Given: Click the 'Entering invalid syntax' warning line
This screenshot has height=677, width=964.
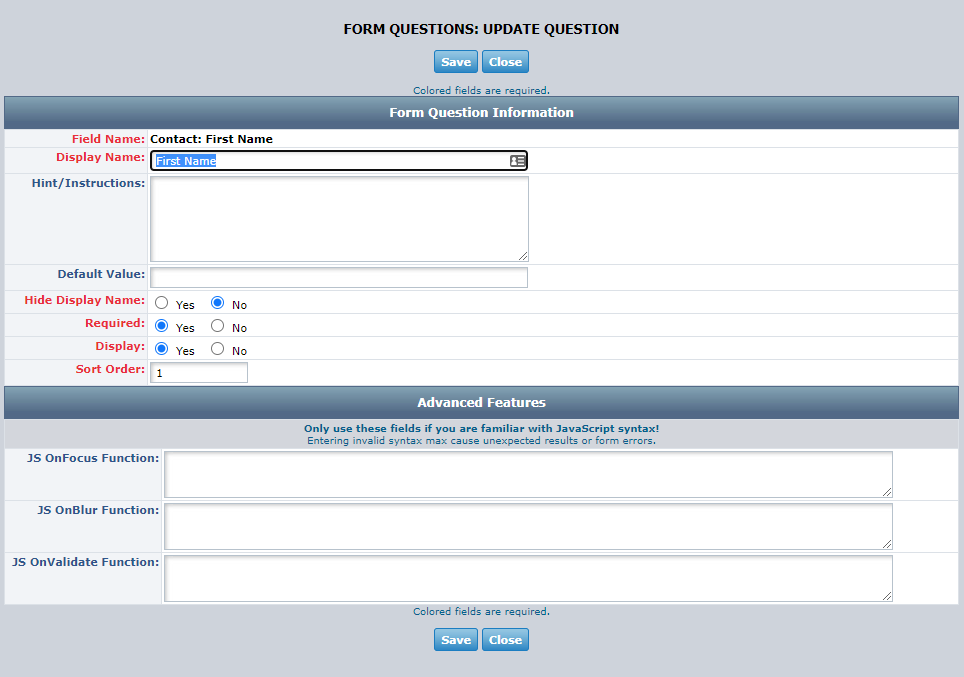Looking at the screenshot, I should (x=481, y=441).
